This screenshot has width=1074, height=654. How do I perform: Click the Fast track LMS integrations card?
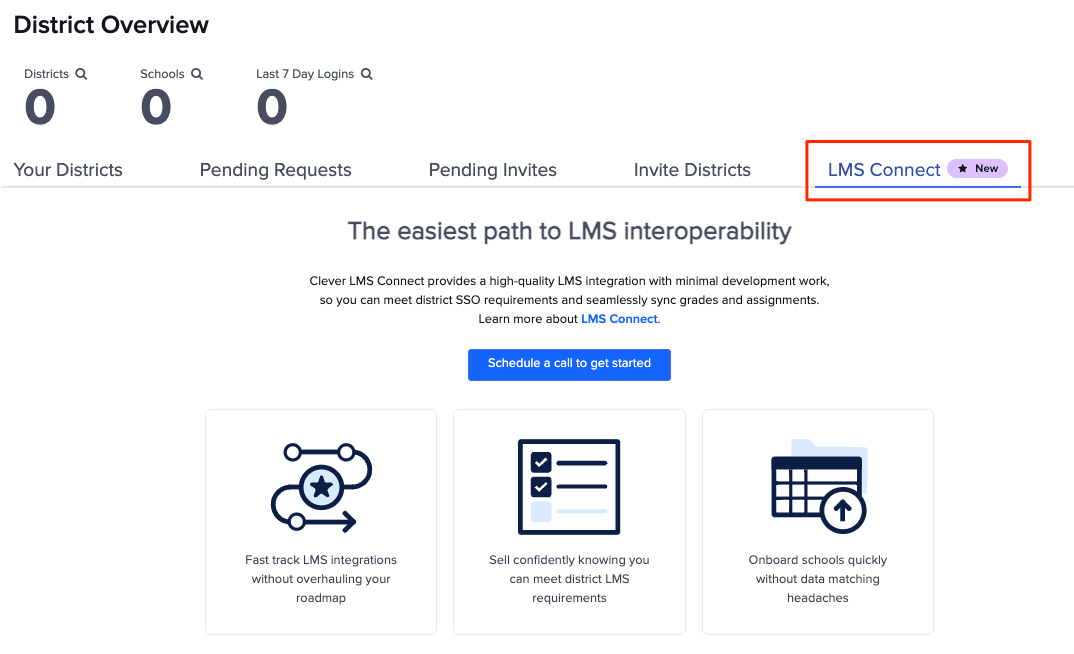click(320, 522)
